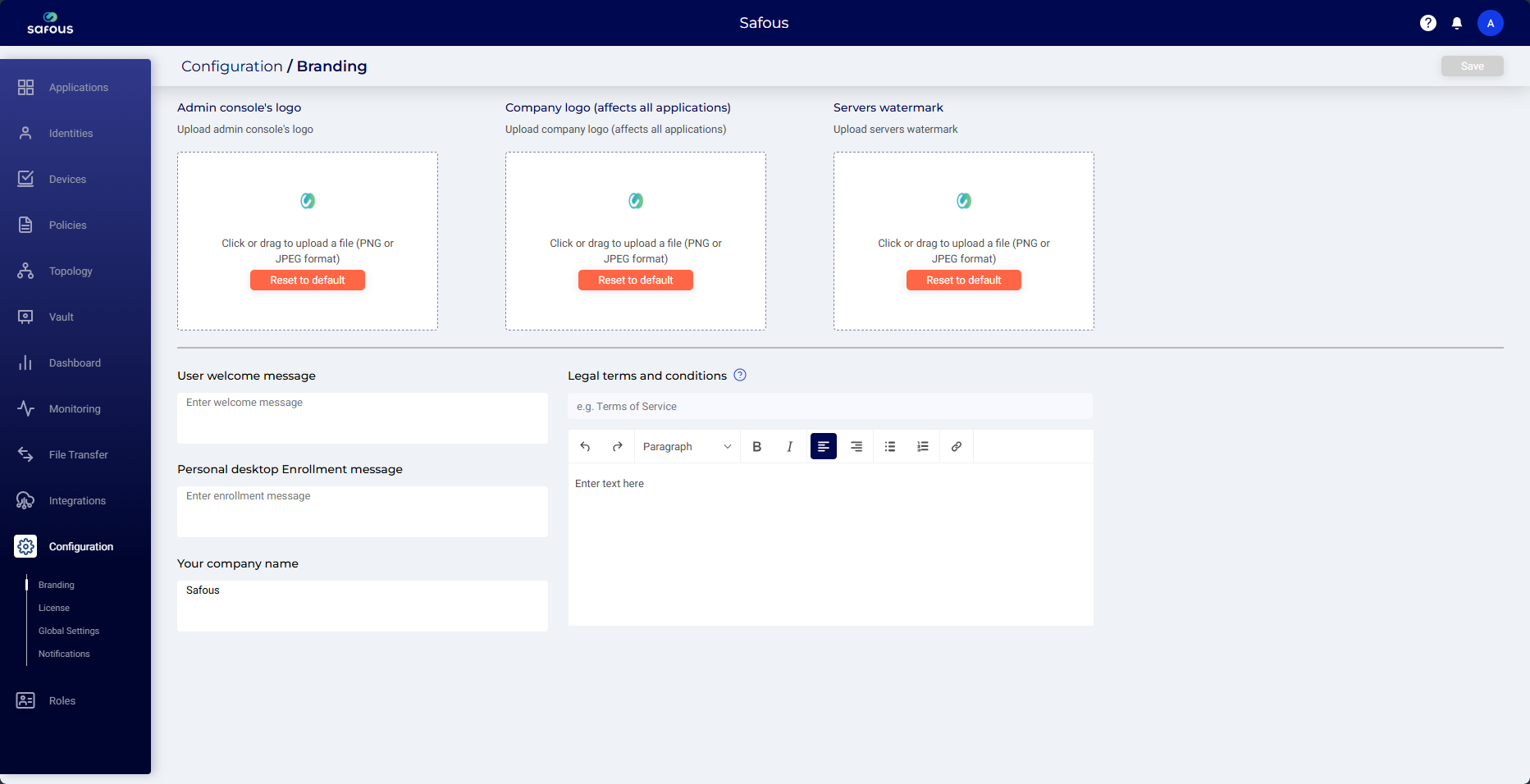Show legal terms info tooltip icon
The image size is (1530, 784).
740,376
